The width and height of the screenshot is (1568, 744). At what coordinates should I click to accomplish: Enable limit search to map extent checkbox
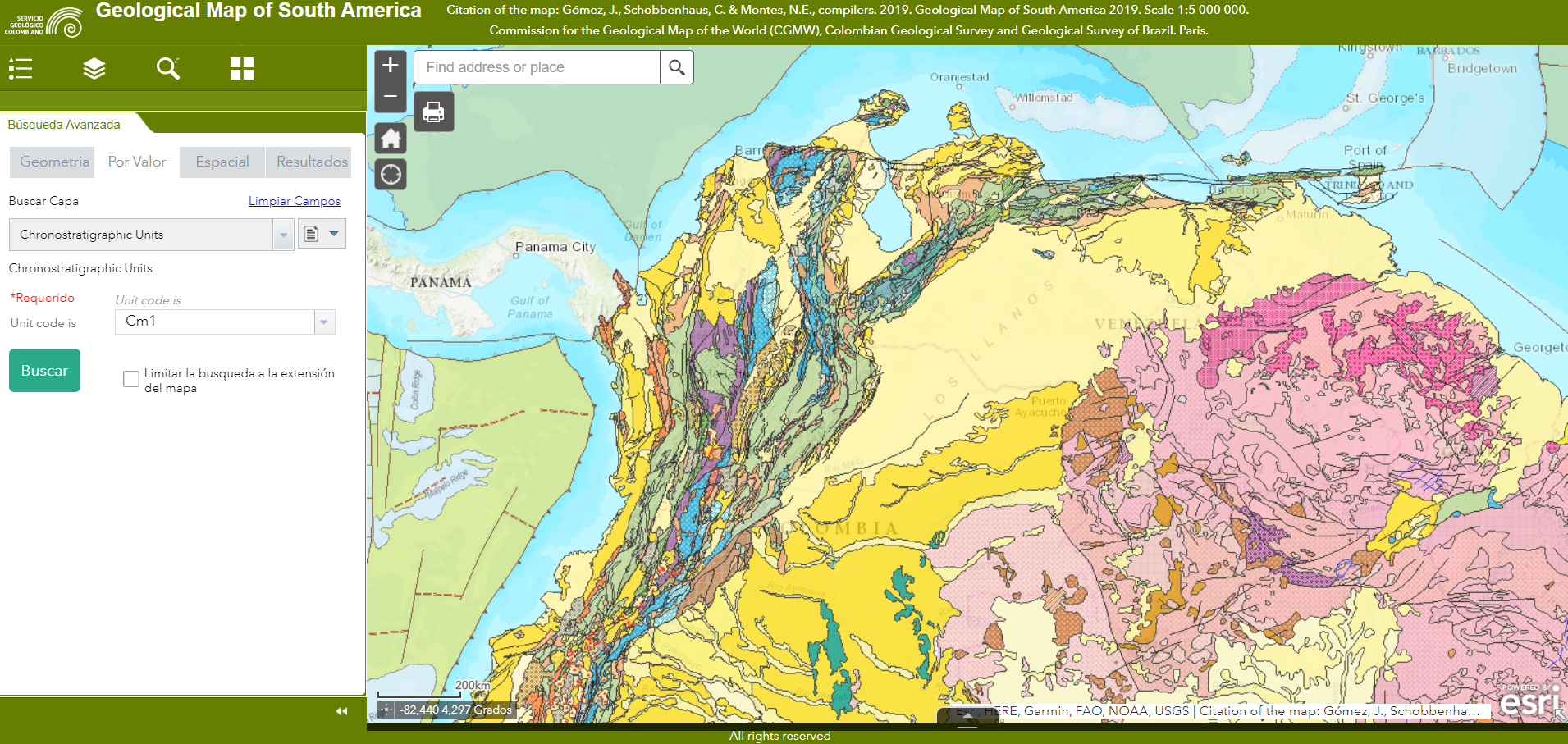(x=131, y=379)
